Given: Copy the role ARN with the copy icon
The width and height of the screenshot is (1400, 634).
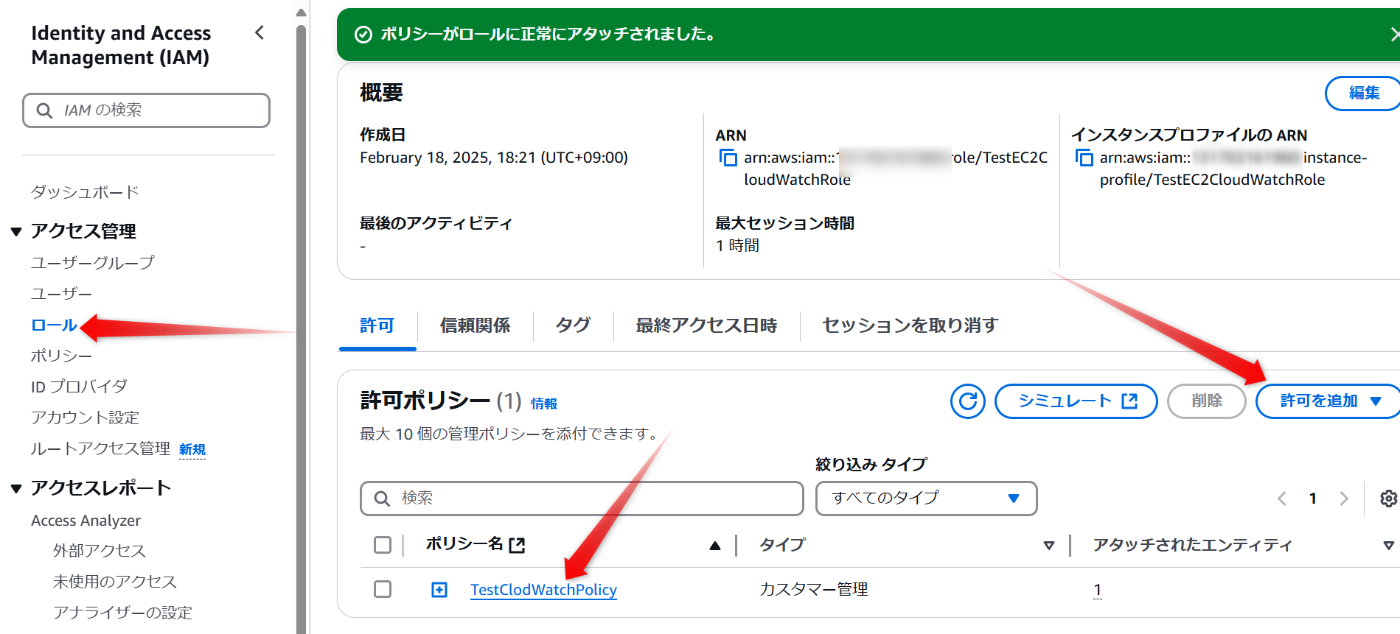Looking at the screenshot, I should [728, 158].
